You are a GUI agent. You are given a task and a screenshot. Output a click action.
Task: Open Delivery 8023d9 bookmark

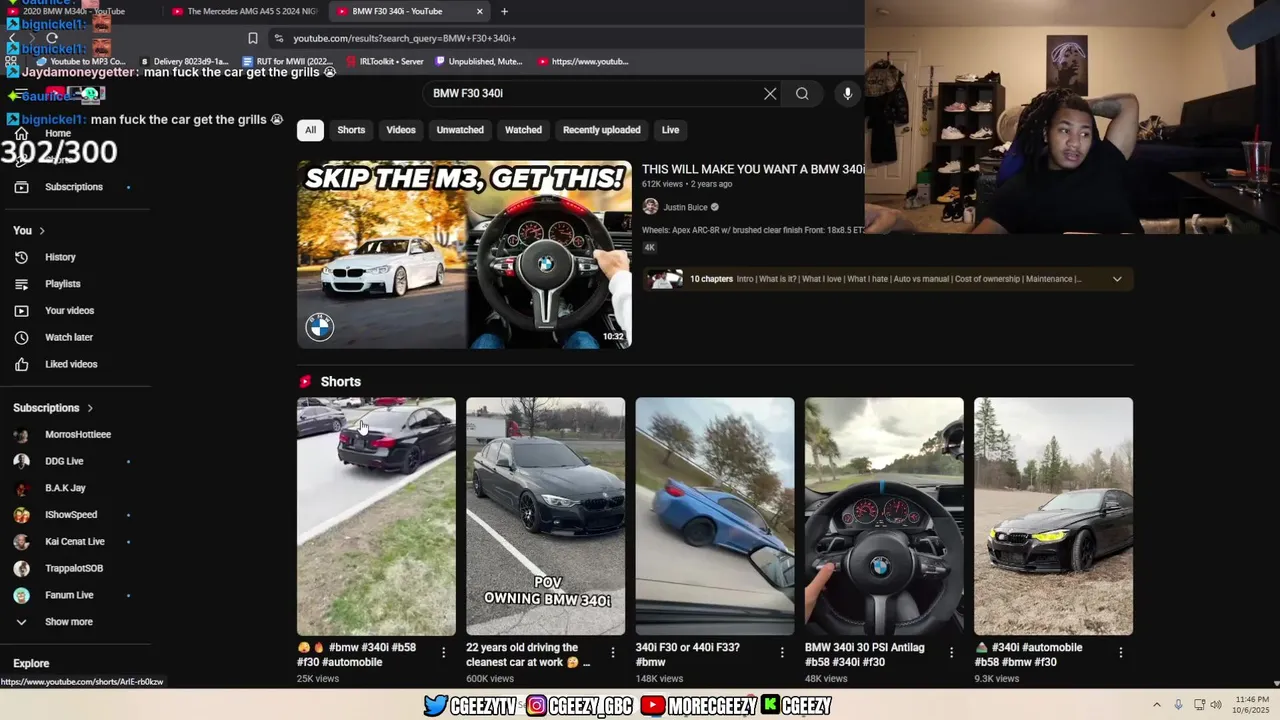pyautogui.click(x=183, y=61)
